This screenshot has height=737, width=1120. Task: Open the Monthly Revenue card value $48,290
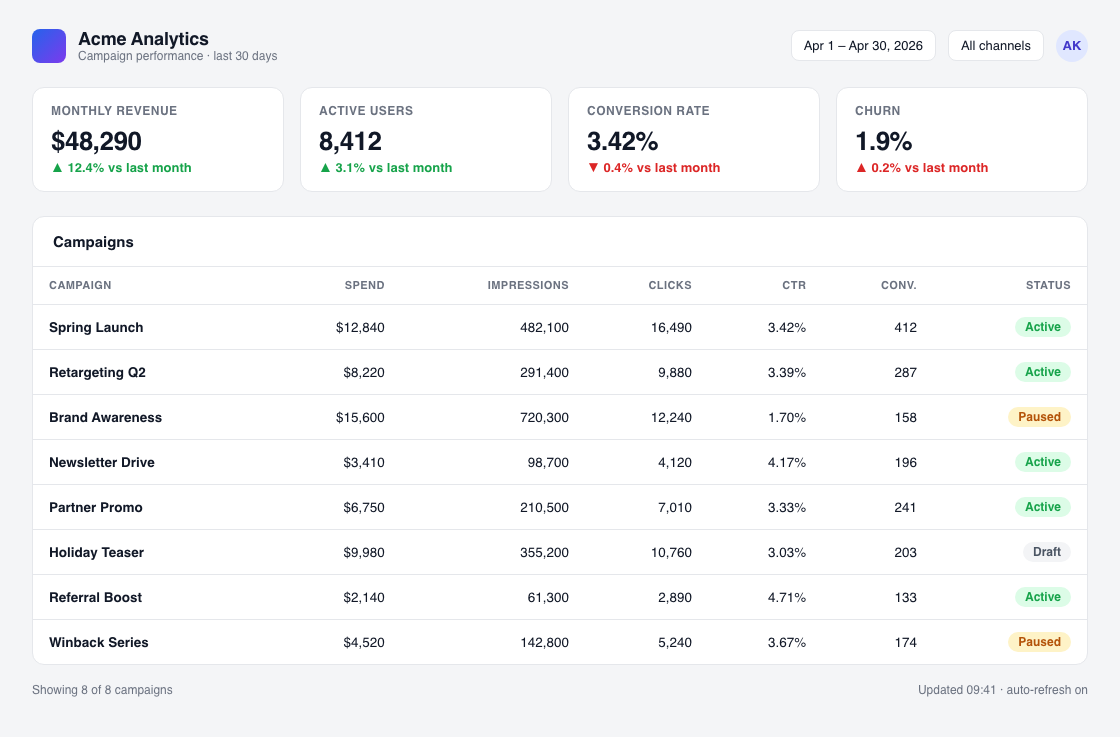tap(96, 141)
